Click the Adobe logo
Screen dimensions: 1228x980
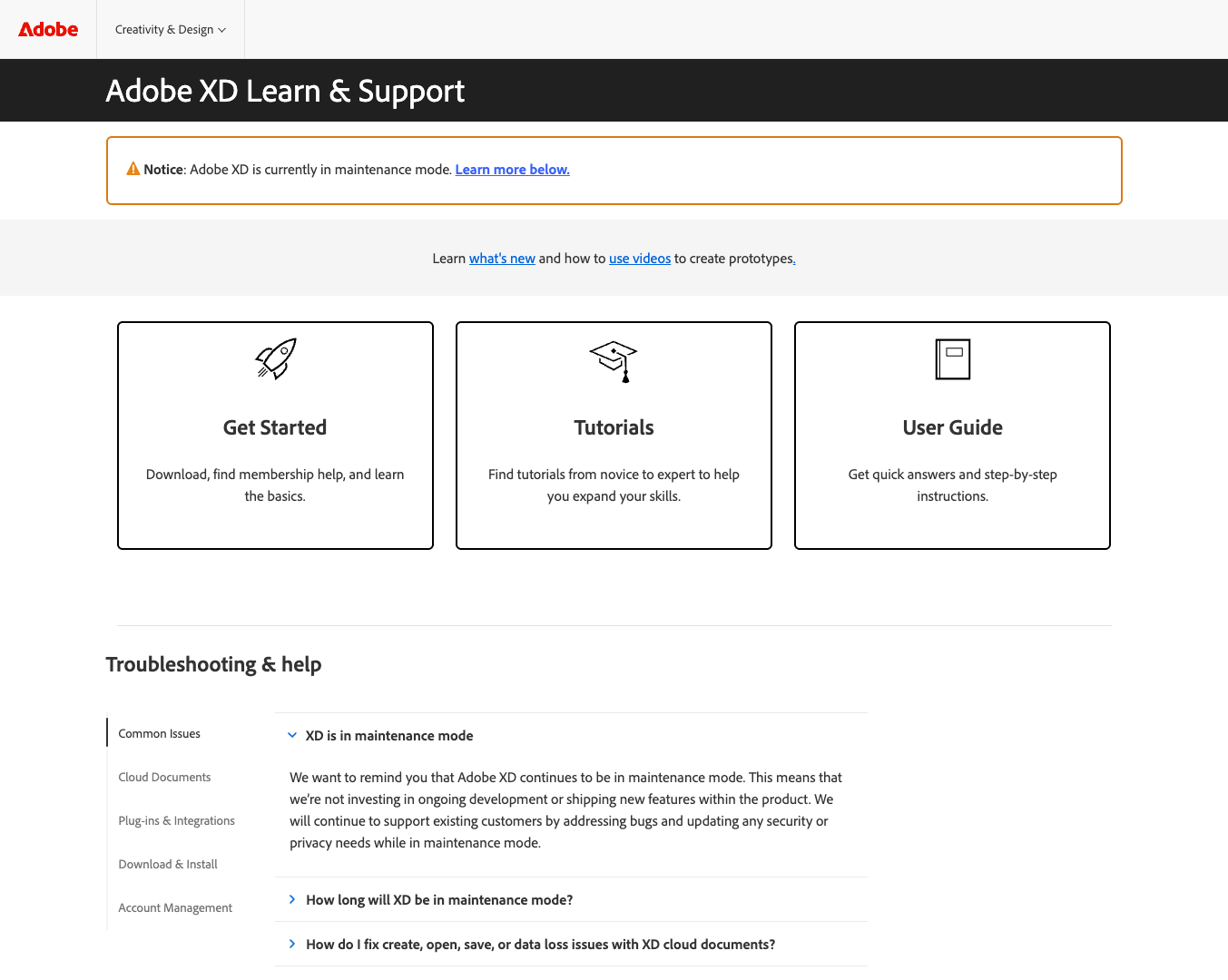[x=47, y=29]
